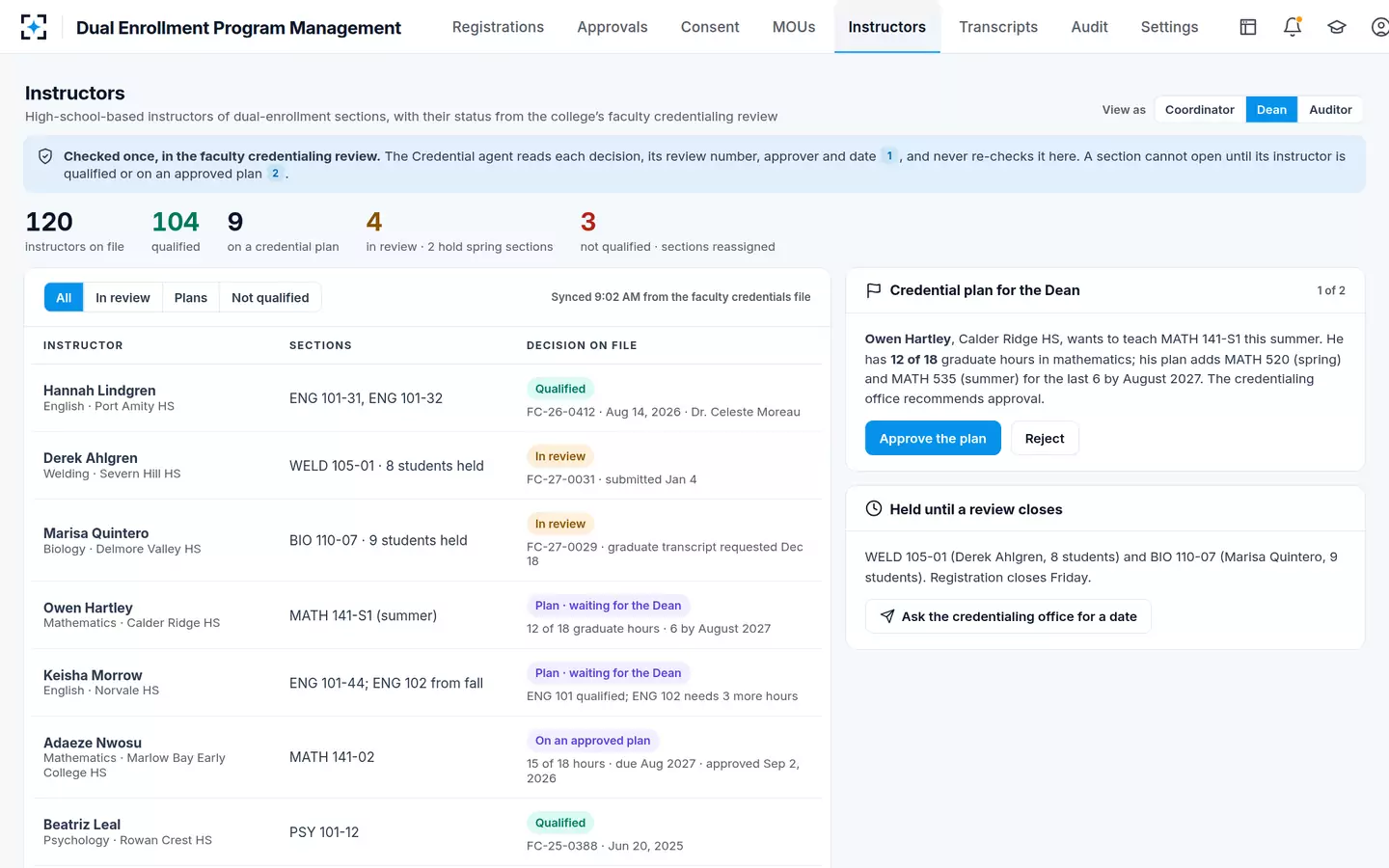Switch to the MOUs tab

[794, 27]
